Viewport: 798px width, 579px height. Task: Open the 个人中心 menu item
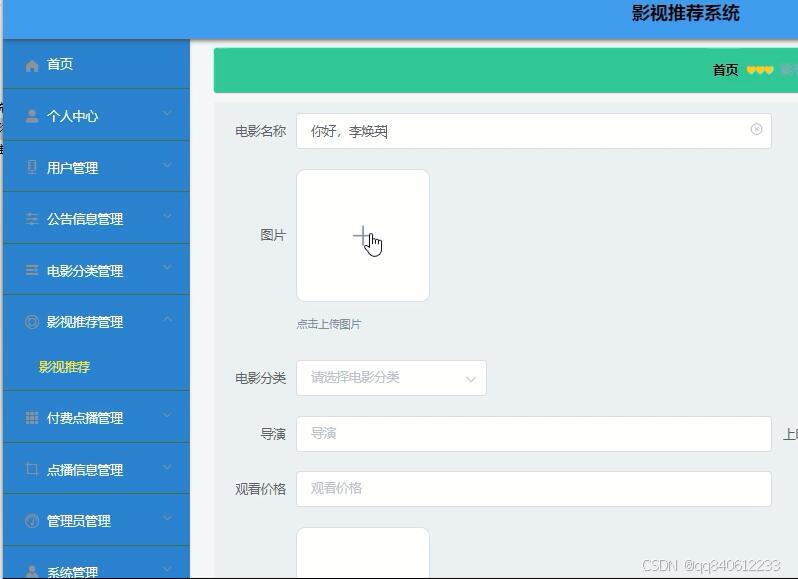[x=96, y=115]
